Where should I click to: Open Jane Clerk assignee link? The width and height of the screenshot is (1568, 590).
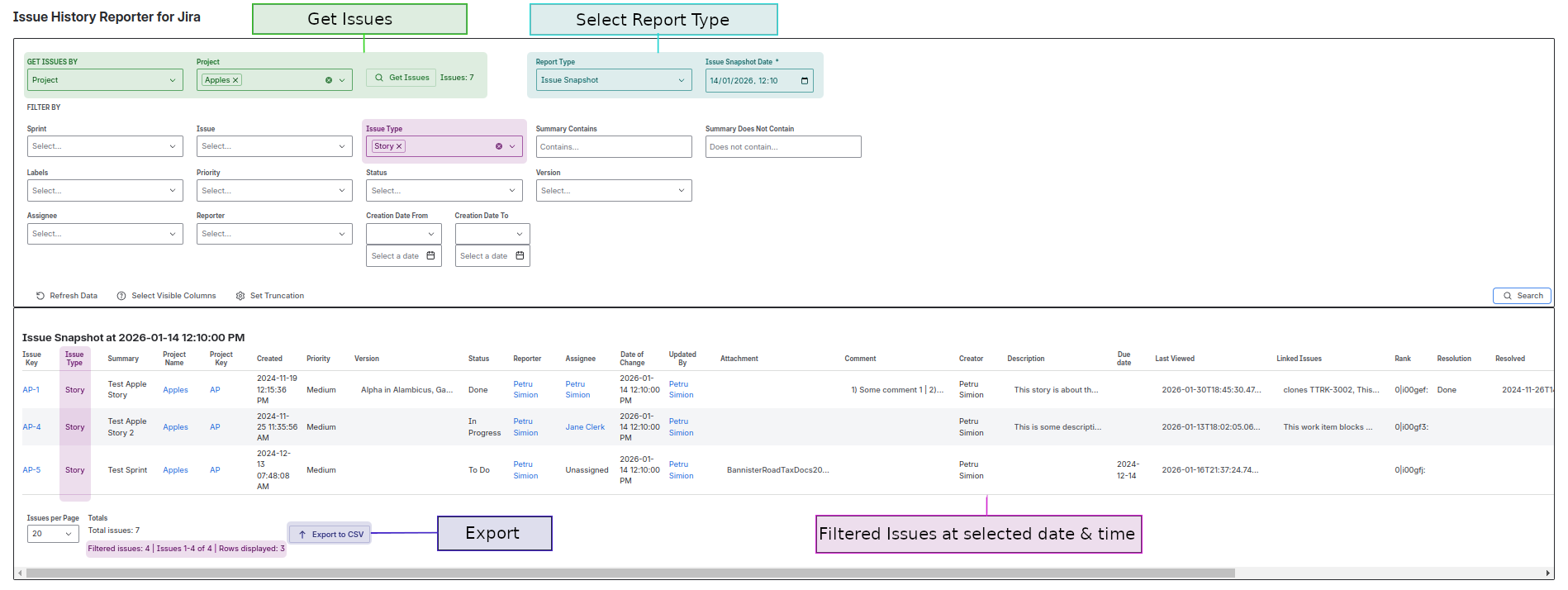(x=585, y=427)
